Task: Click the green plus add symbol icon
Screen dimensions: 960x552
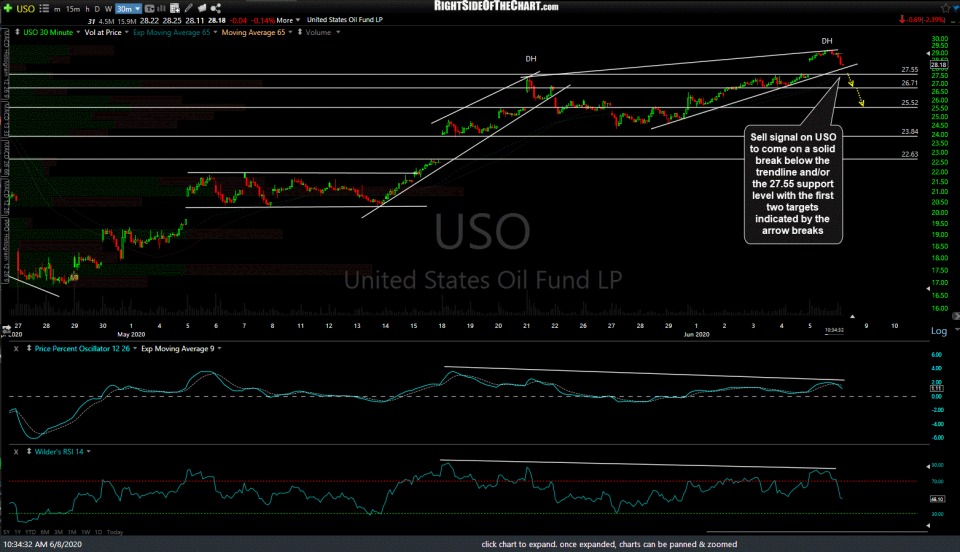Action: pyautogui.click(x=9, y=7)
